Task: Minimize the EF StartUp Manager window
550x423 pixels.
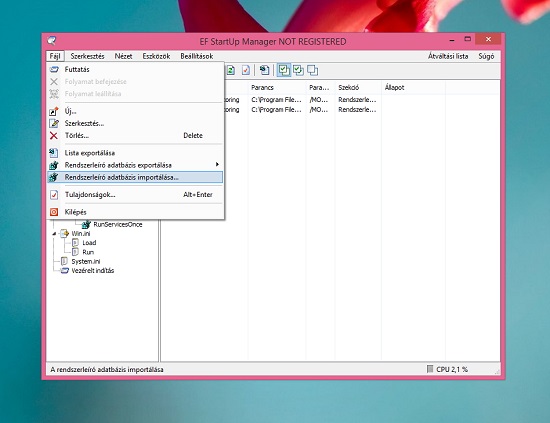Action: (x=452, y=39)
